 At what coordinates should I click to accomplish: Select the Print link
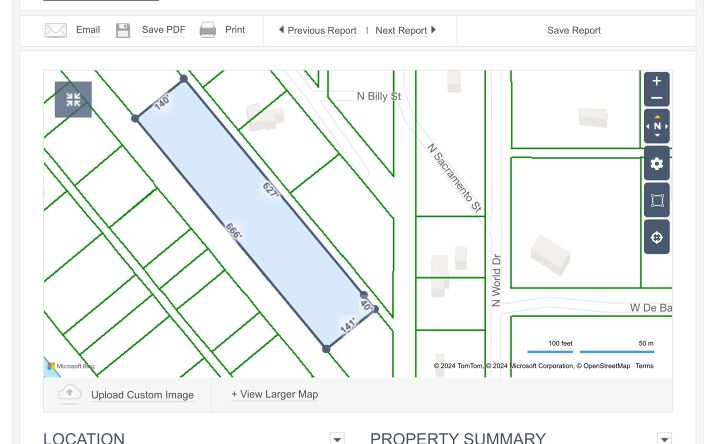235,30
